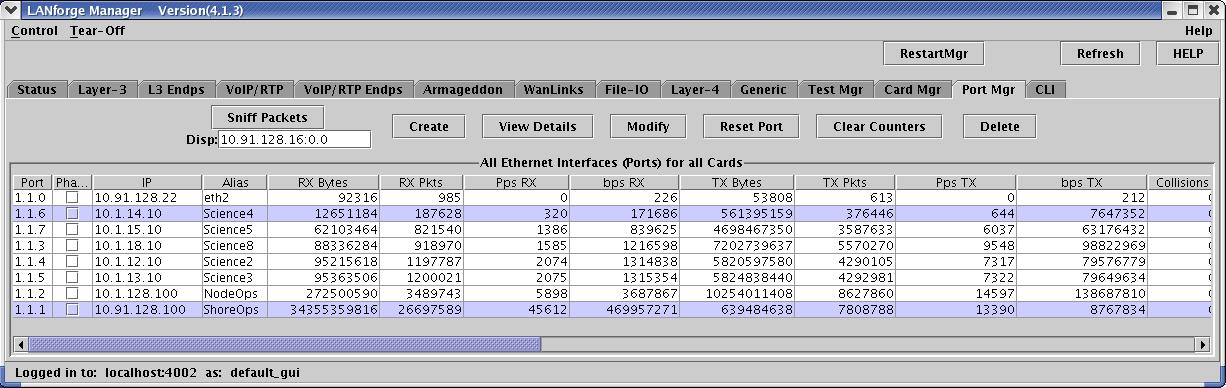Sort by the TX Pkts column header
The image size is (1226, 388).
click(x=845, y=182)
